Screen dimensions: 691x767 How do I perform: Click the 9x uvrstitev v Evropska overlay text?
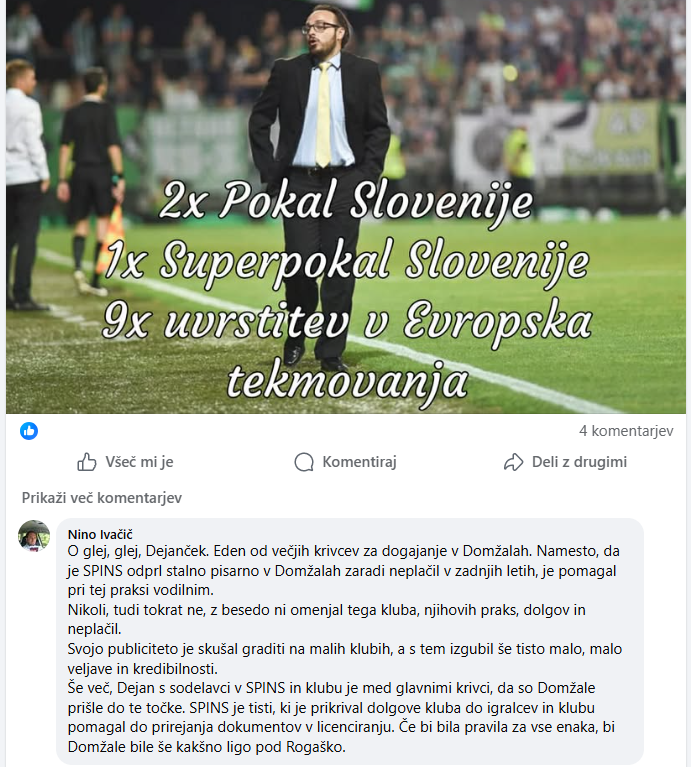[x=347, y=322]
